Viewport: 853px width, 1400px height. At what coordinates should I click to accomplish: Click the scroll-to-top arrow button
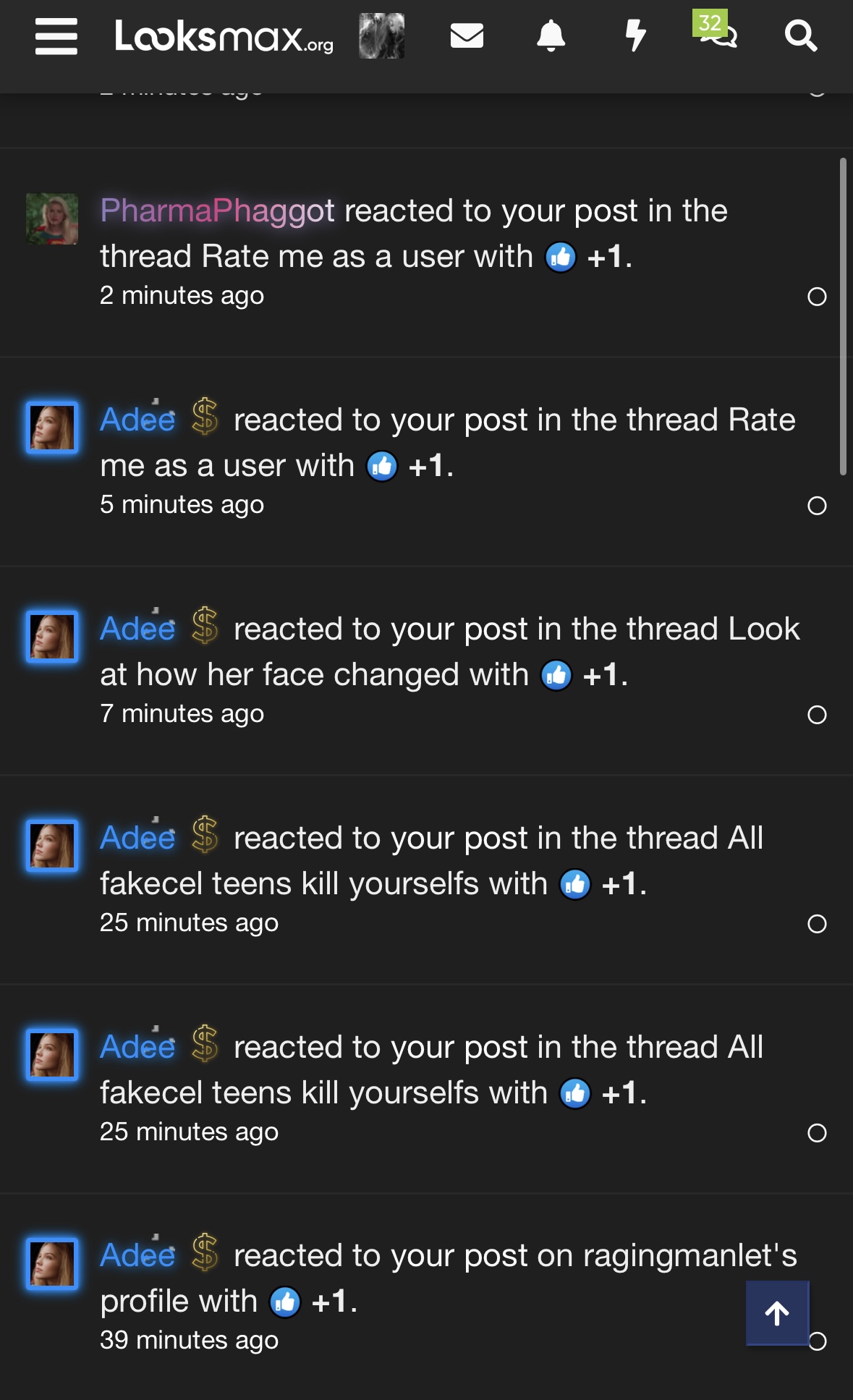777,1313
